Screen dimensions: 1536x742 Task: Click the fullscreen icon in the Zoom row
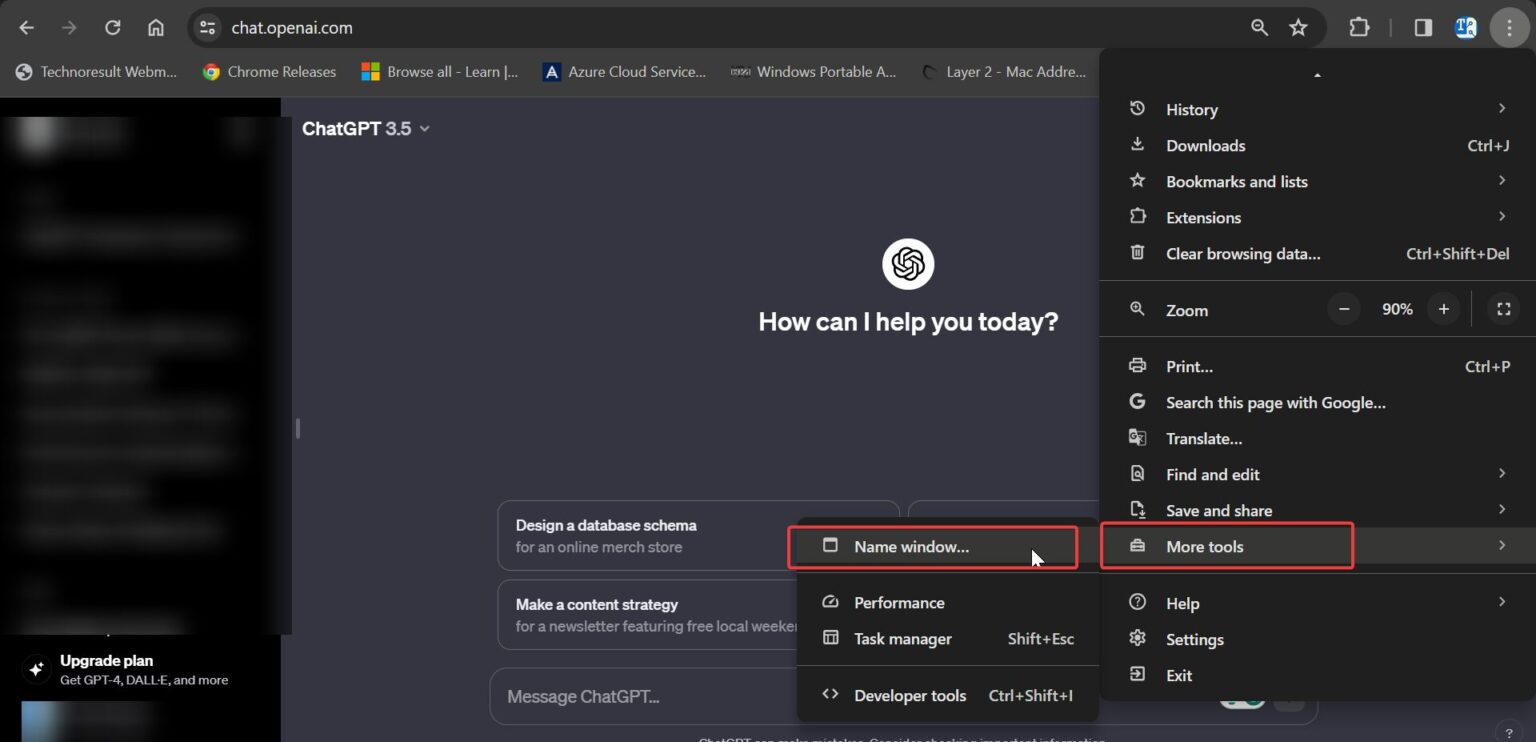1503,308
